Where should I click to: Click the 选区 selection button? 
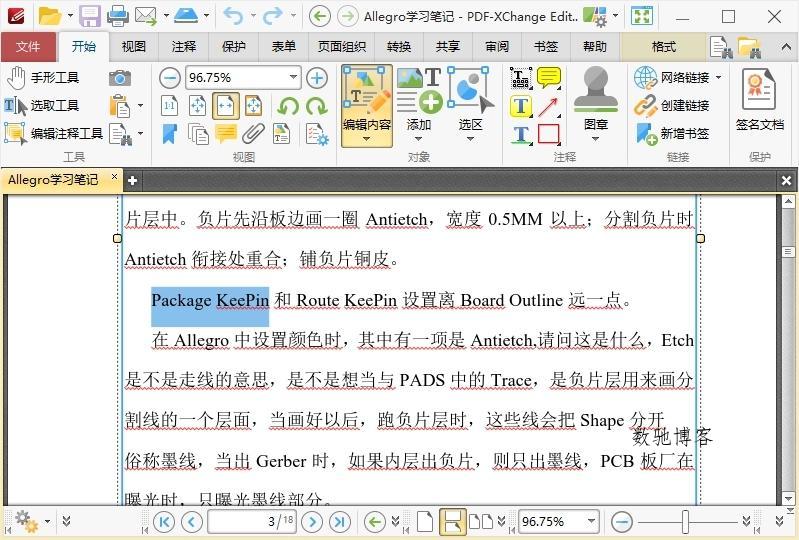coord(470,99)
